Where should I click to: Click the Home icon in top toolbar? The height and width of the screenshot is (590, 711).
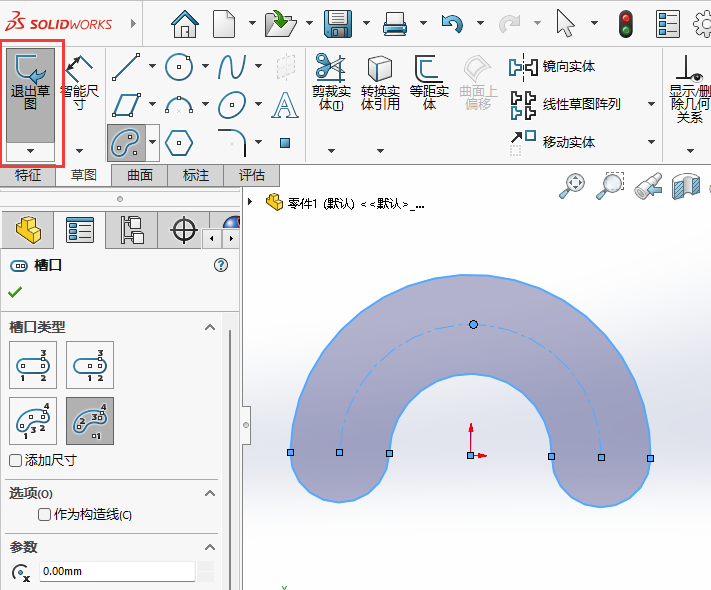click(x=185, y=23)
